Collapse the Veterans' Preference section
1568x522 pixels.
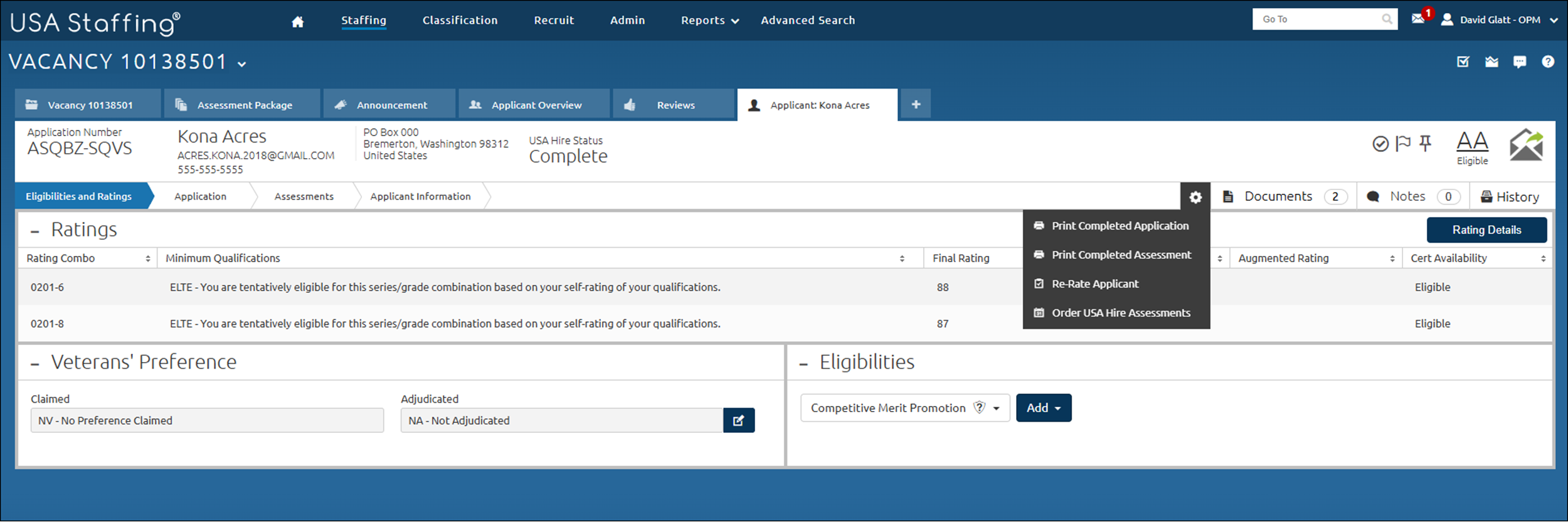coord(35,364)
